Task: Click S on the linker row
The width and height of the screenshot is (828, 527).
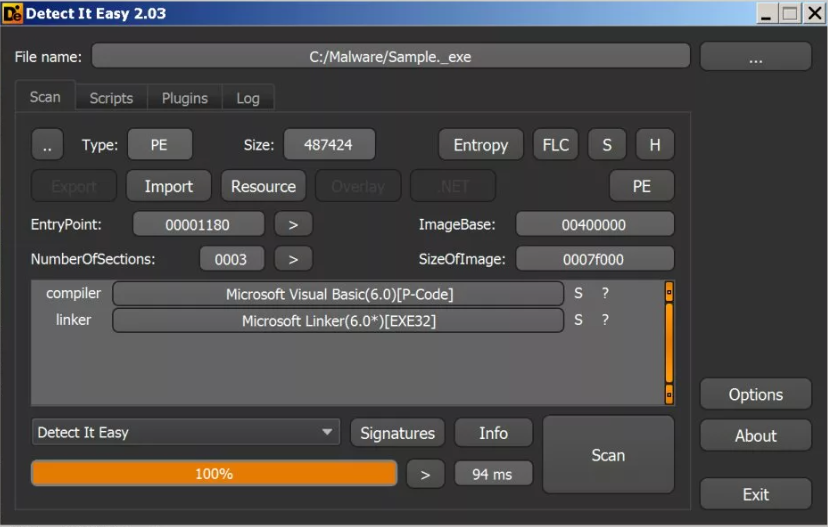Action: coord(579,320)
